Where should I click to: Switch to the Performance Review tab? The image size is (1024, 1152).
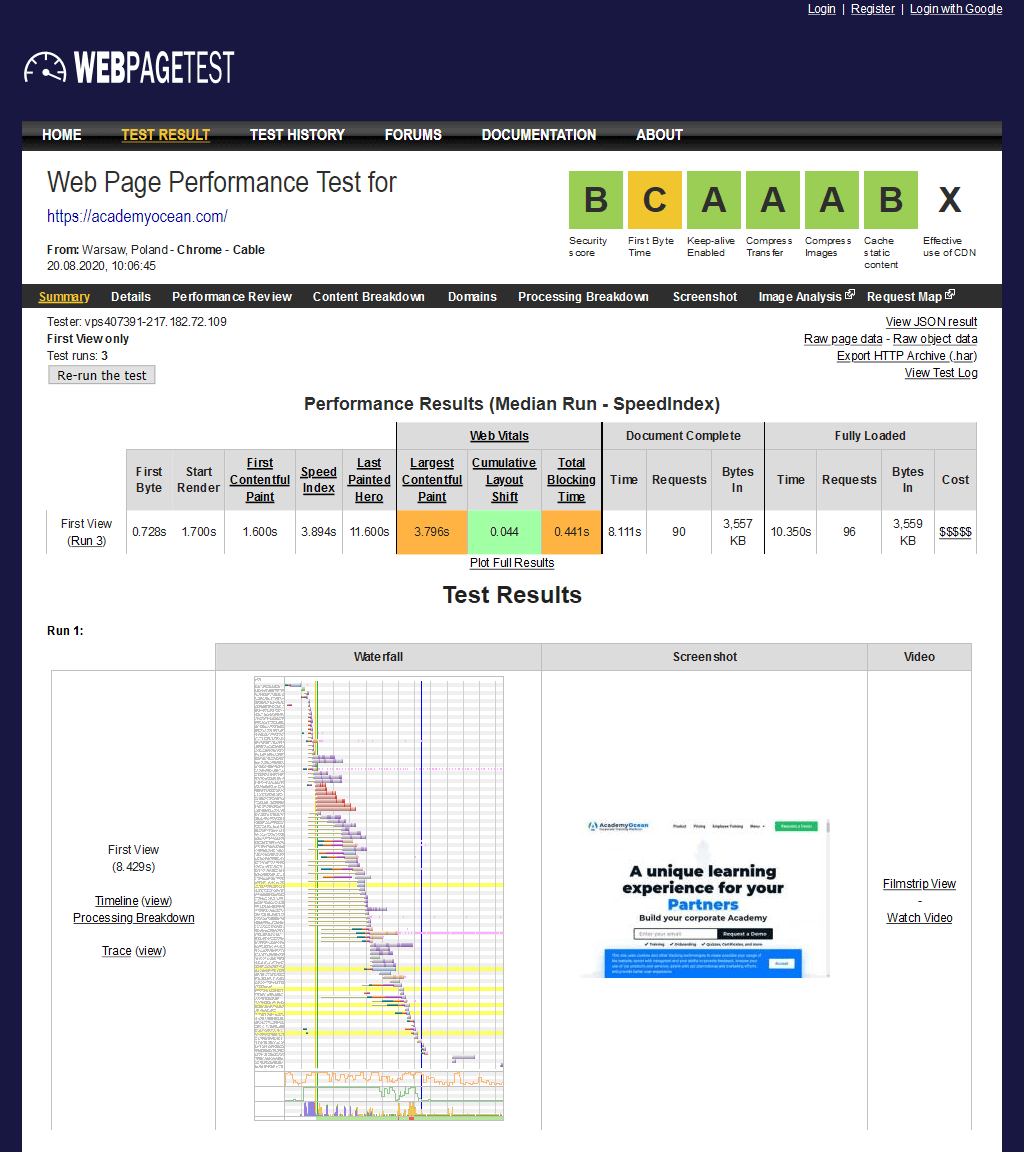[232, 297]
